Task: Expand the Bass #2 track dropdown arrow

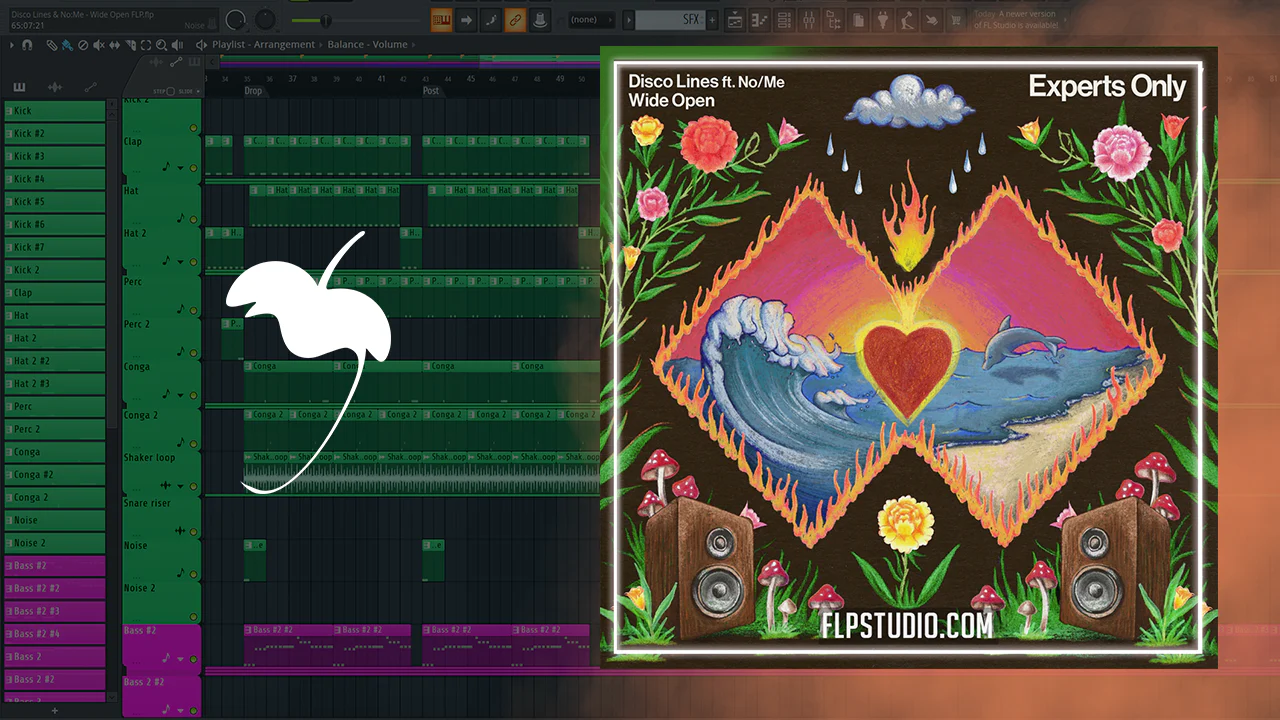Action: (x=181, y=658)
